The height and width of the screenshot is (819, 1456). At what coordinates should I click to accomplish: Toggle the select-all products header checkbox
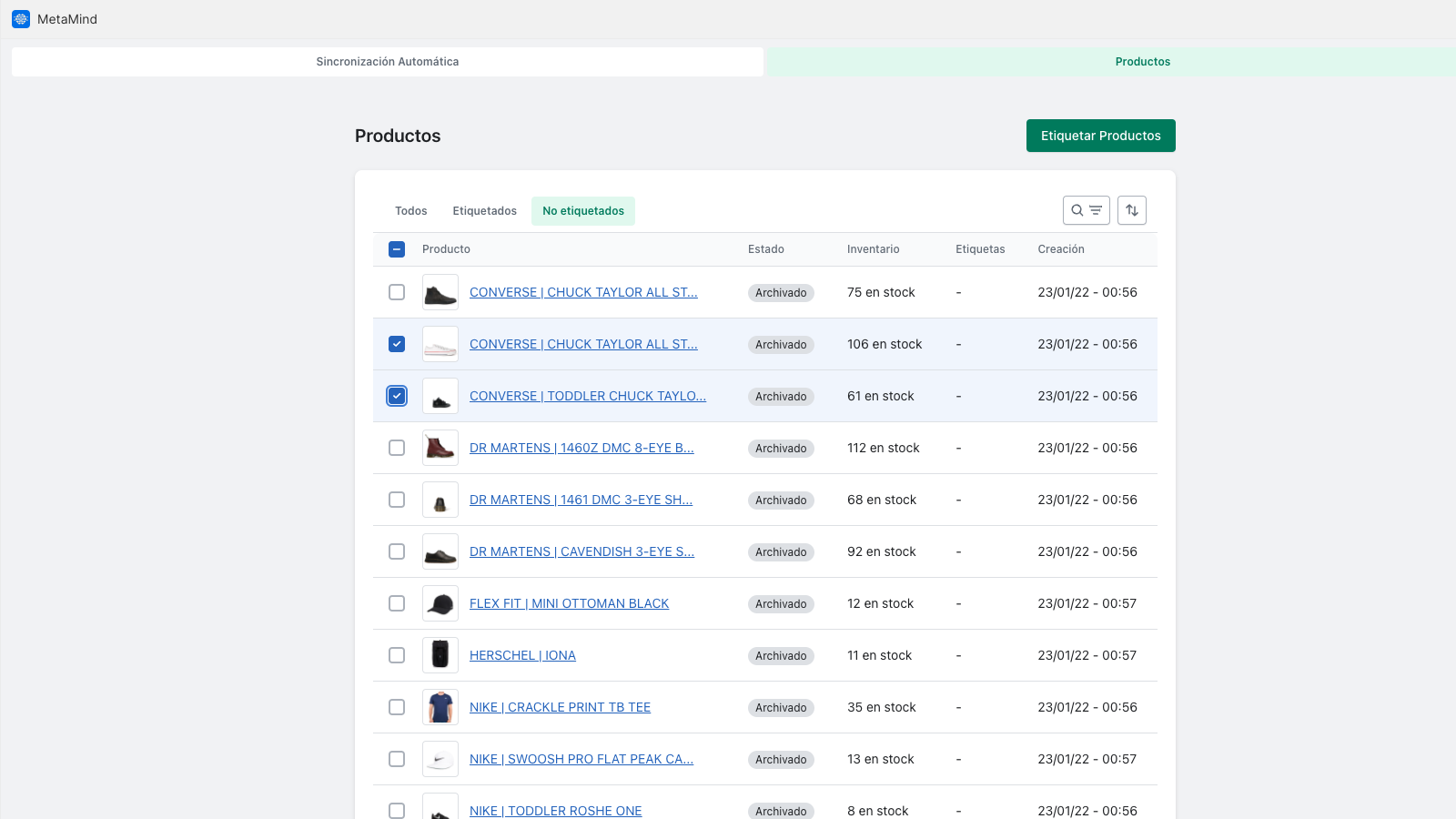[x=397, y=249]
